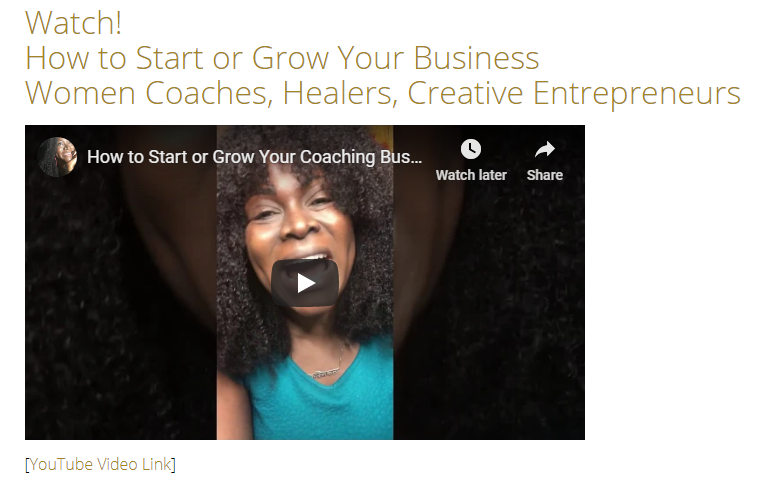Click the Watch later clock icon
Screen dimensions: 769x497
[470, 149]
